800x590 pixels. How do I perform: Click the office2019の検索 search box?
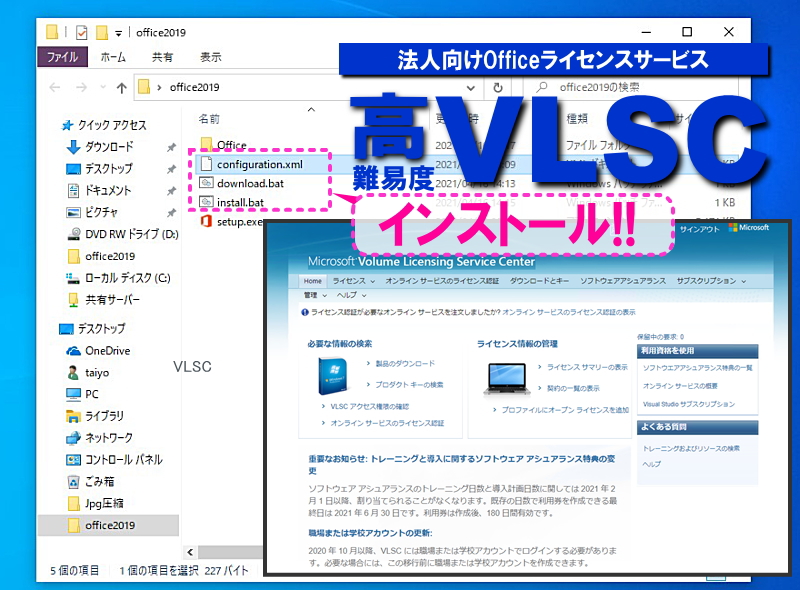coord(630,87)
